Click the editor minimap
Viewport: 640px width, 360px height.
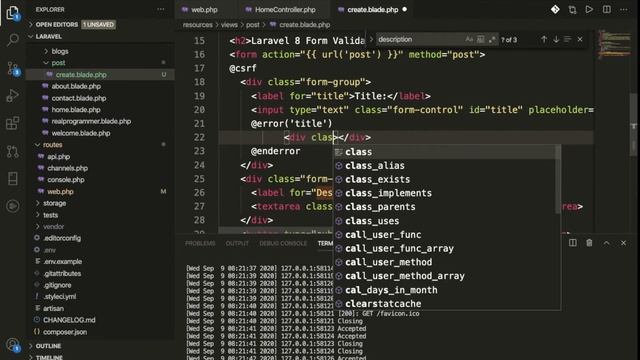pos(614,44)
